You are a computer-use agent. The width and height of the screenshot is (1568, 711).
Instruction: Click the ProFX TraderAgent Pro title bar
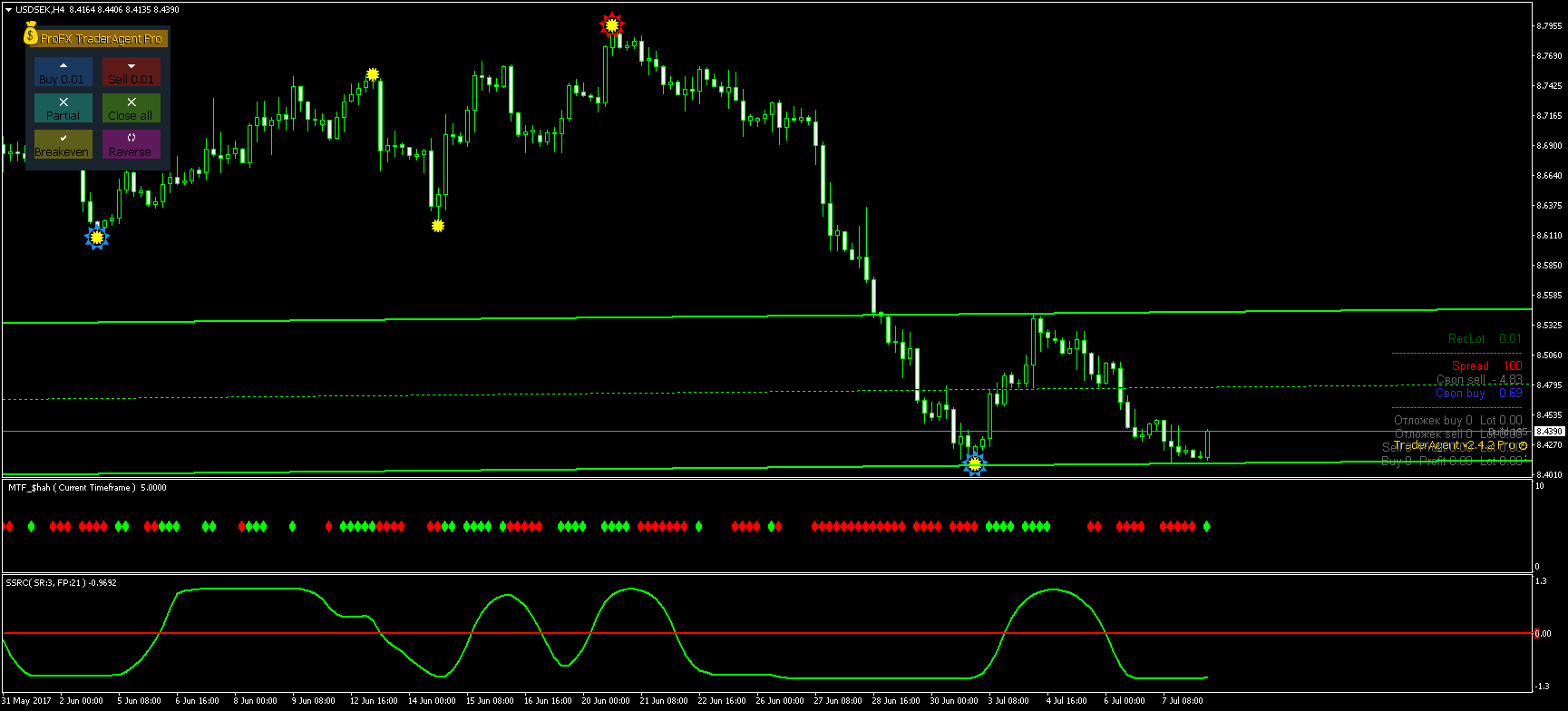[97, 37]
